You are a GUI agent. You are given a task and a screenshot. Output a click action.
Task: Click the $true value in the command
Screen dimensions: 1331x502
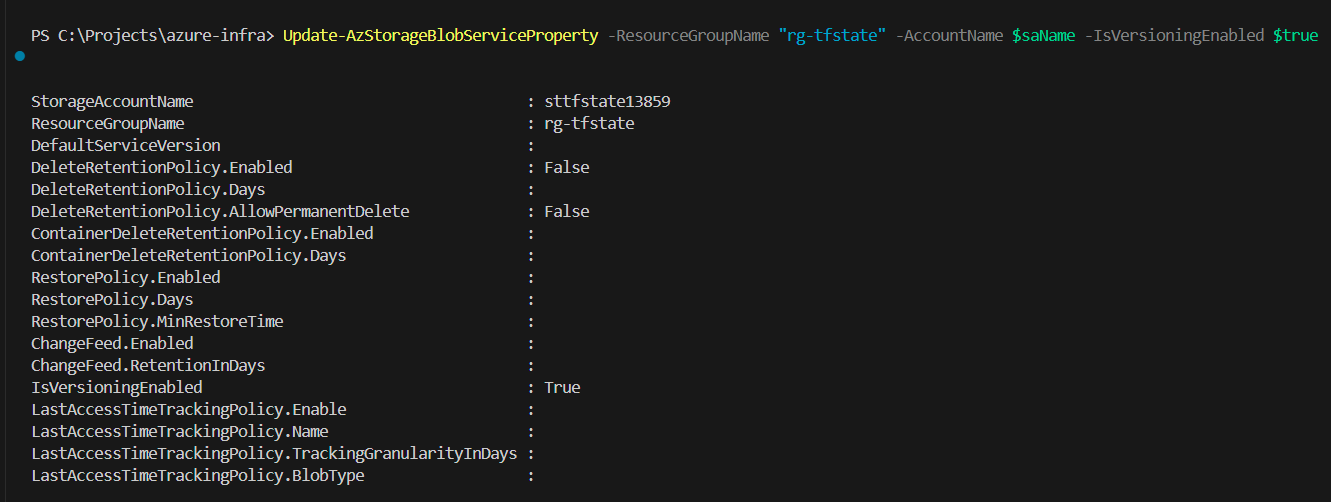coord(1295,36)
